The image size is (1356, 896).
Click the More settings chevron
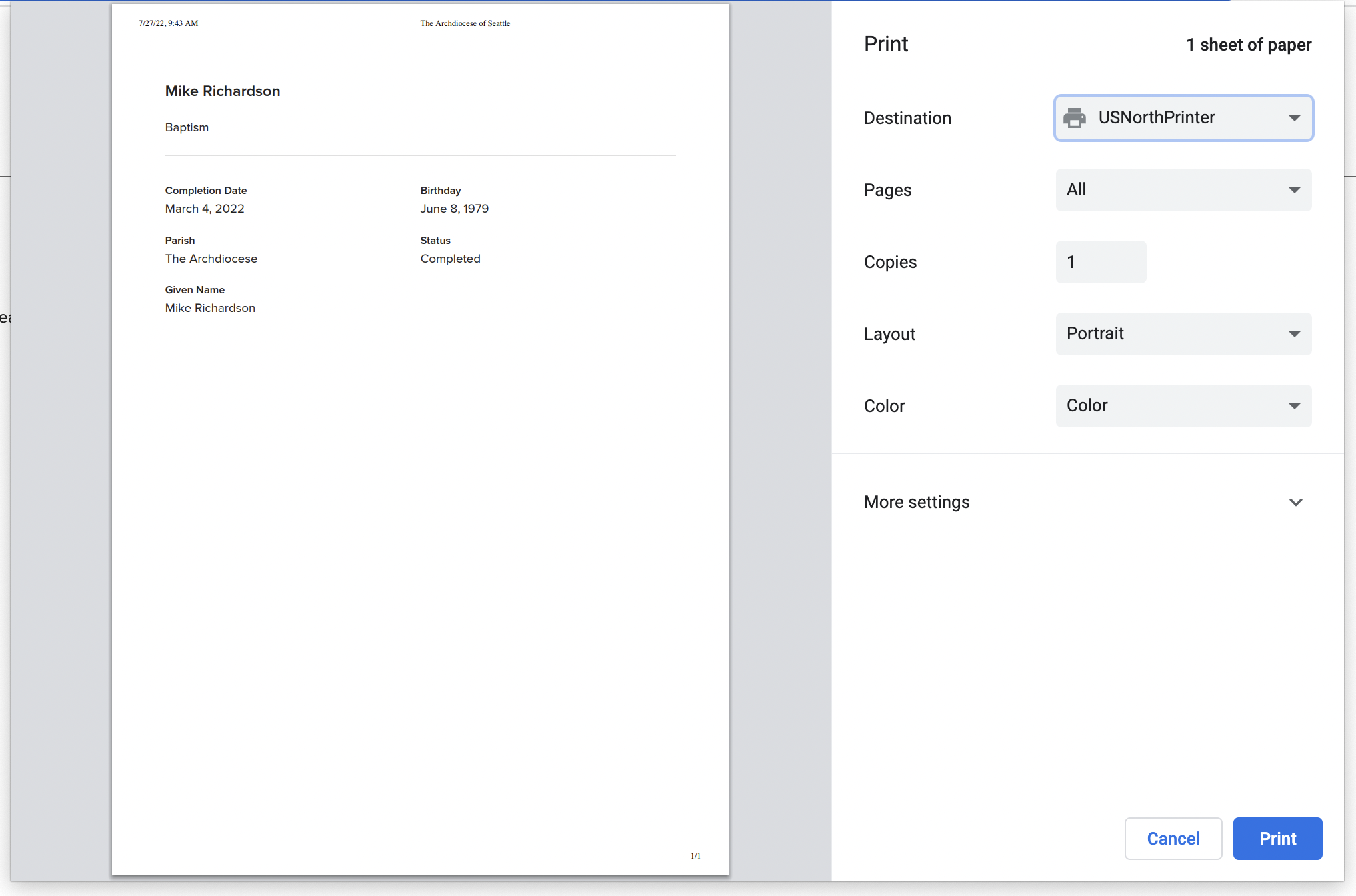(1297, 502)
